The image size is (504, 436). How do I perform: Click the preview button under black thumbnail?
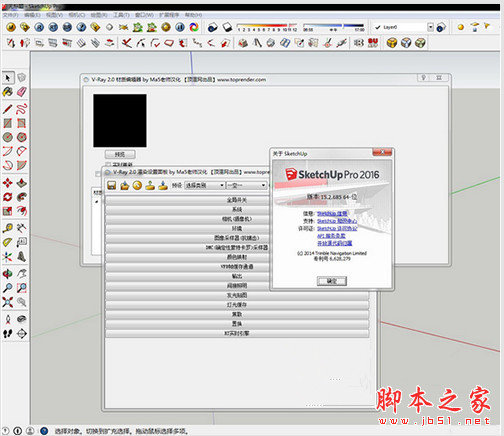120,154
